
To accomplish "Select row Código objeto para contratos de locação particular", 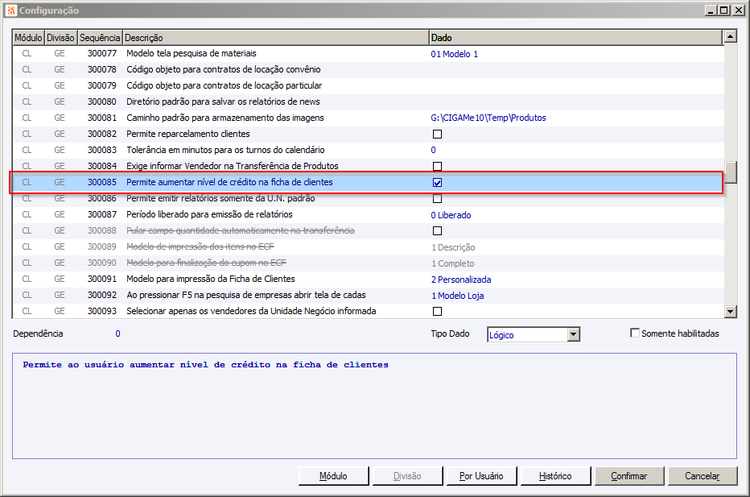I will click(367, 86).
